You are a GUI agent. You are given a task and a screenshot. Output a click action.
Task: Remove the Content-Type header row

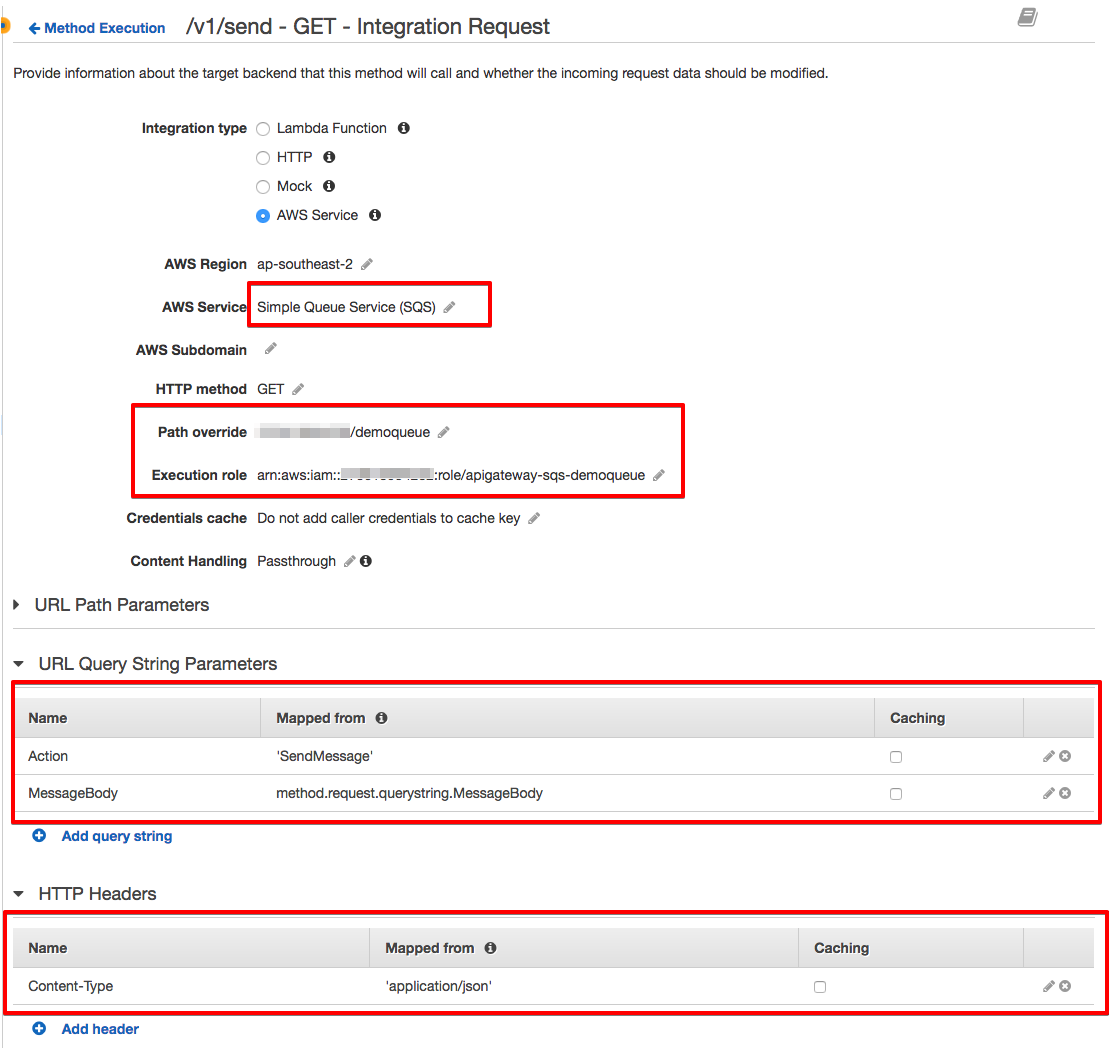pos(1065,986)
